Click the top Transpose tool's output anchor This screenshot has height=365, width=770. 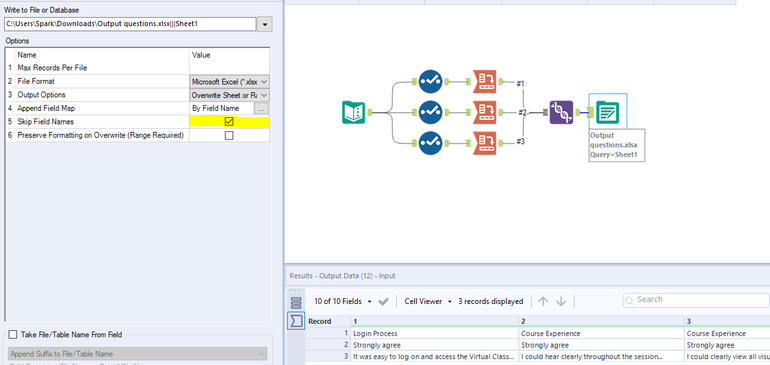tap(500, 82)
